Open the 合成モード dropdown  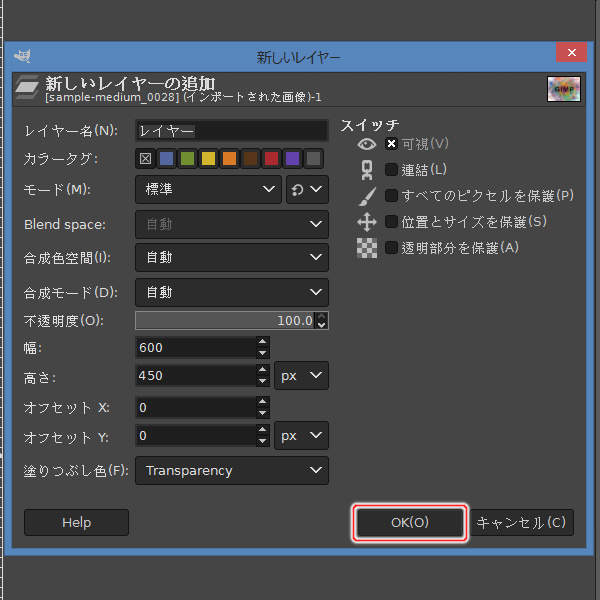point(232,292)
